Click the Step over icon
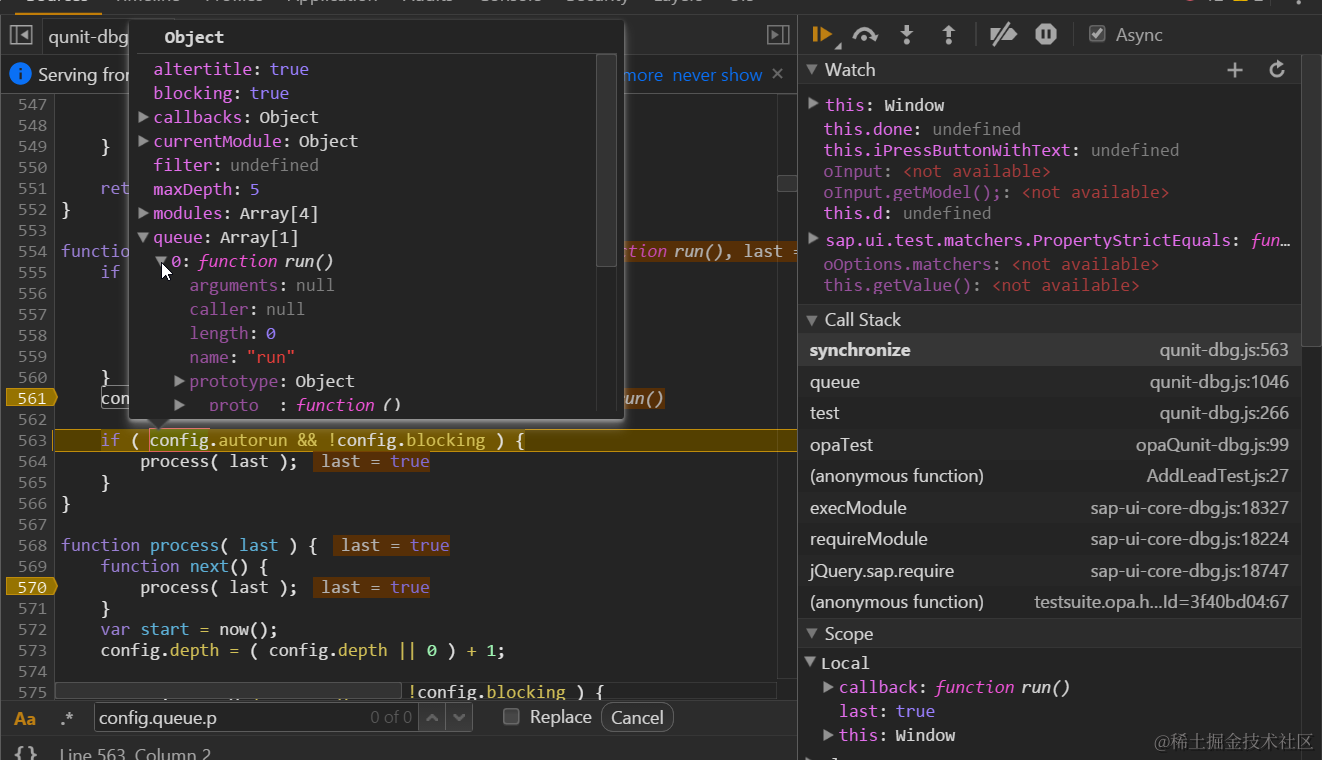 [x=865, y=35]
